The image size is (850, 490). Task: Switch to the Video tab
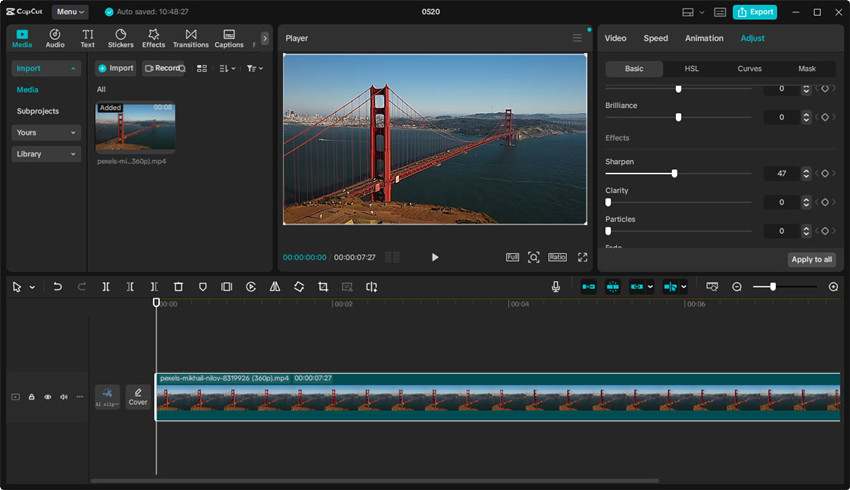coord(615,38)
